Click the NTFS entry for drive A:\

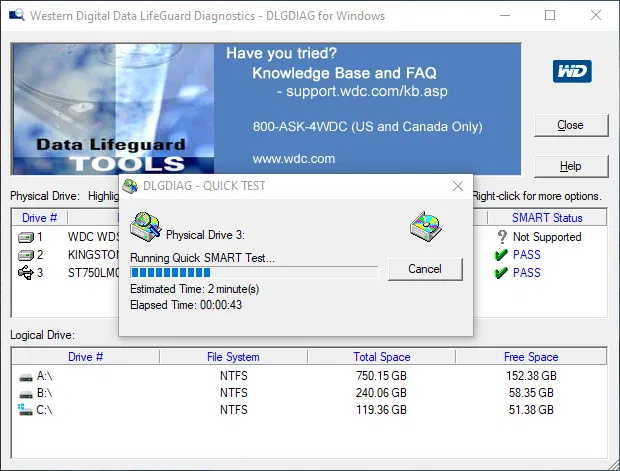[x=234, y=376]
